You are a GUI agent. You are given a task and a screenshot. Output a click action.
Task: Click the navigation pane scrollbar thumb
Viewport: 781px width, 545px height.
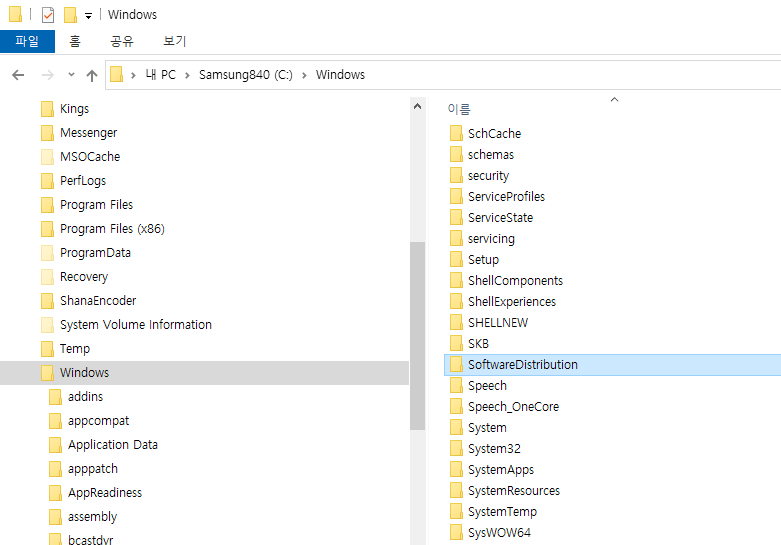(x=417, y=336)
